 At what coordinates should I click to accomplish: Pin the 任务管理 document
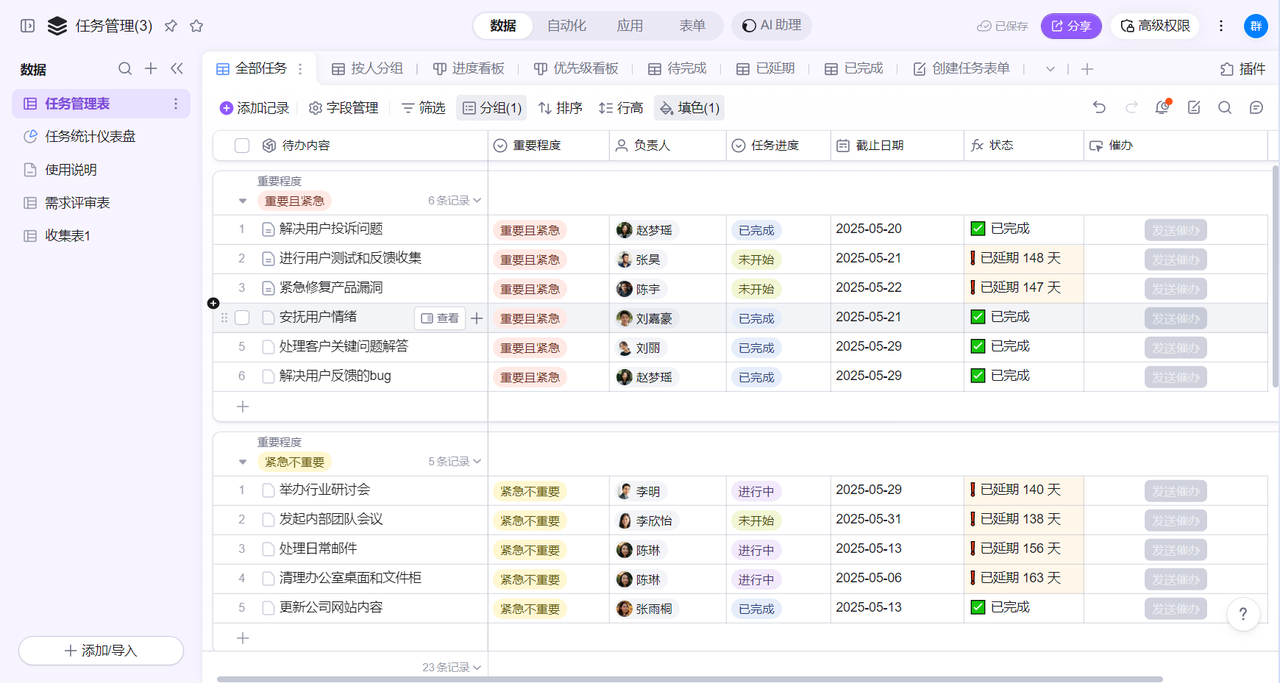pyautogui.click(x=171, y=26)
